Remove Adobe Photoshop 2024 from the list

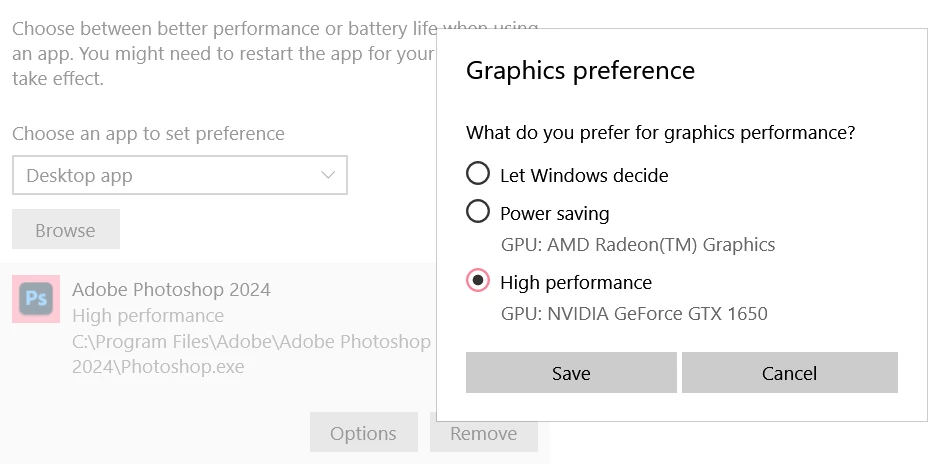pyautogui.click(x=483, y=433)
